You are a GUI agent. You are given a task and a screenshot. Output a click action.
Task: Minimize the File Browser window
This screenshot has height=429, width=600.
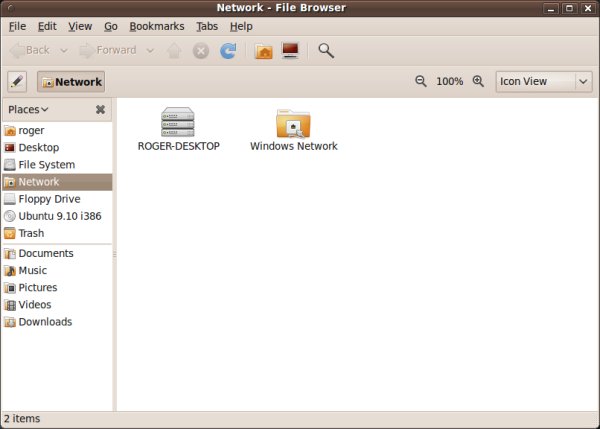tap(551, 8)
